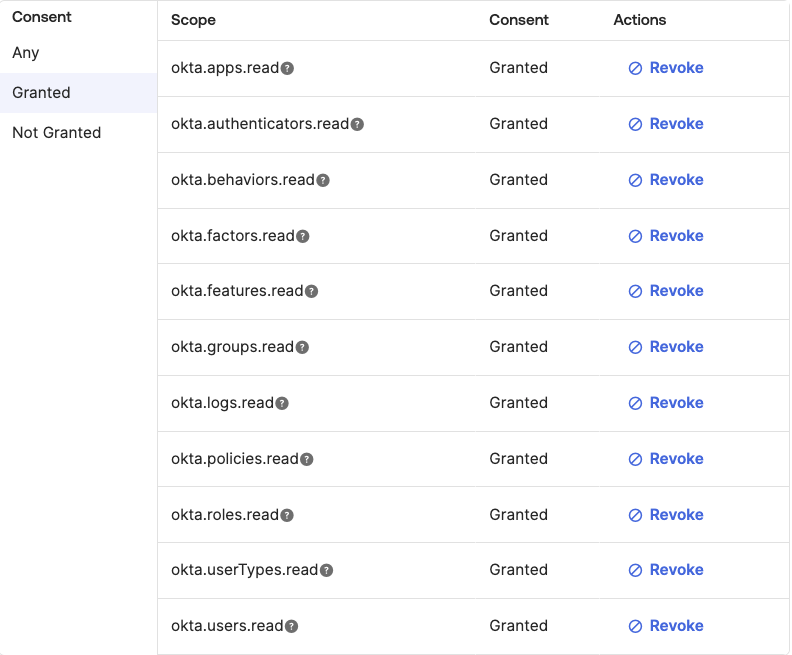792x655 pixels.
Task: Revoke consent for okta.behaviors.read
Action: 666,180
